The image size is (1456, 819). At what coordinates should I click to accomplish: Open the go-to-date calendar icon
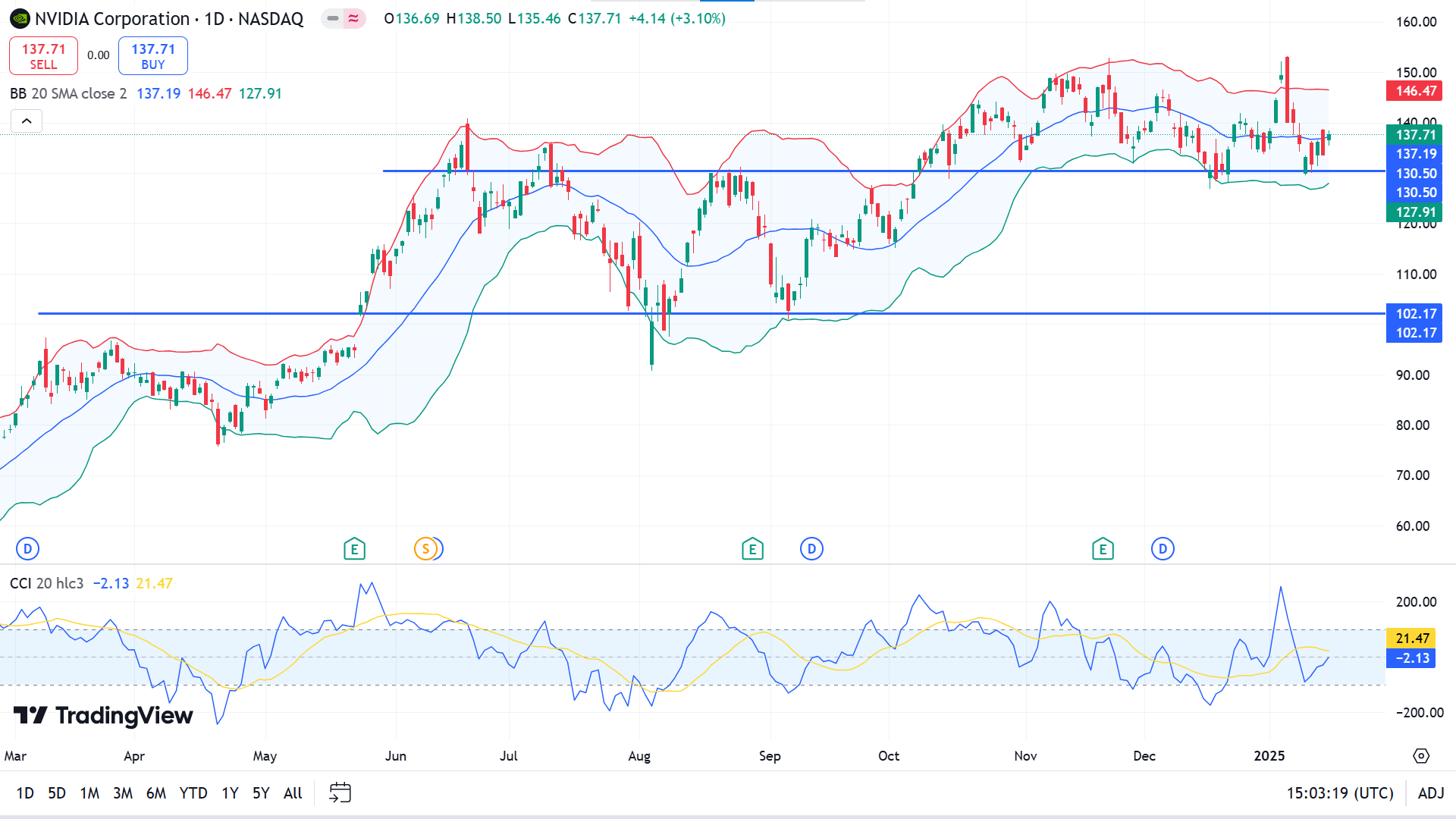coord(340,793)
